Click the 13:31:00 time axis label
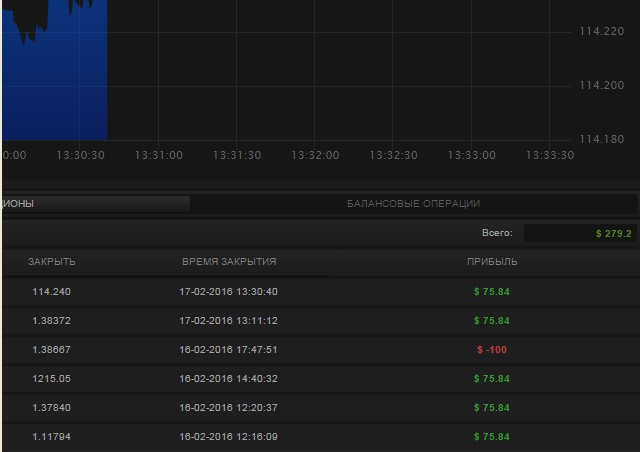This screenshot has height=452, width=640. pos(158,155)
